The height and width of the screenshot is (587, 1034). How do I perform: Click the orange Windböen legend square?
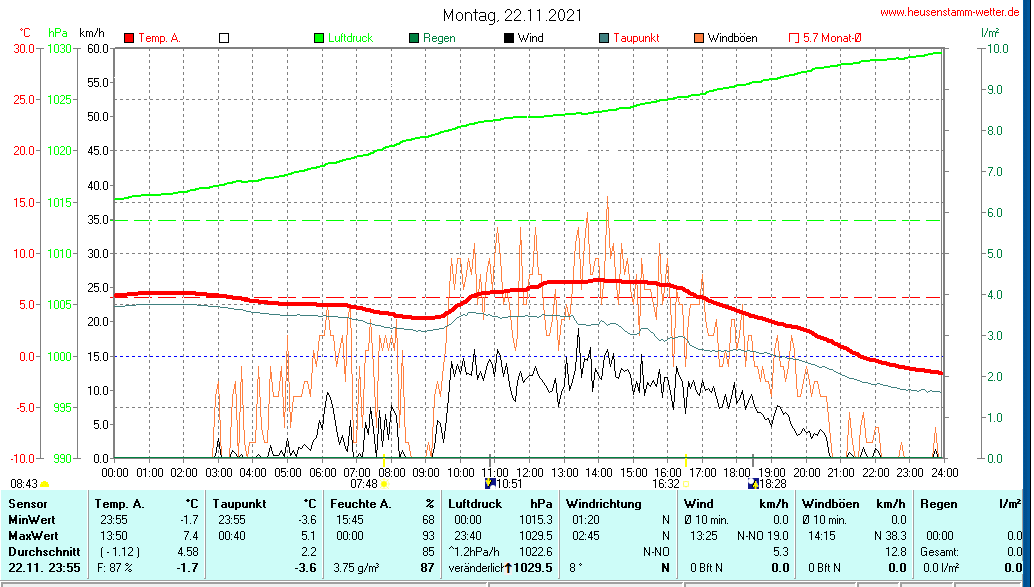tap(699, 38)
